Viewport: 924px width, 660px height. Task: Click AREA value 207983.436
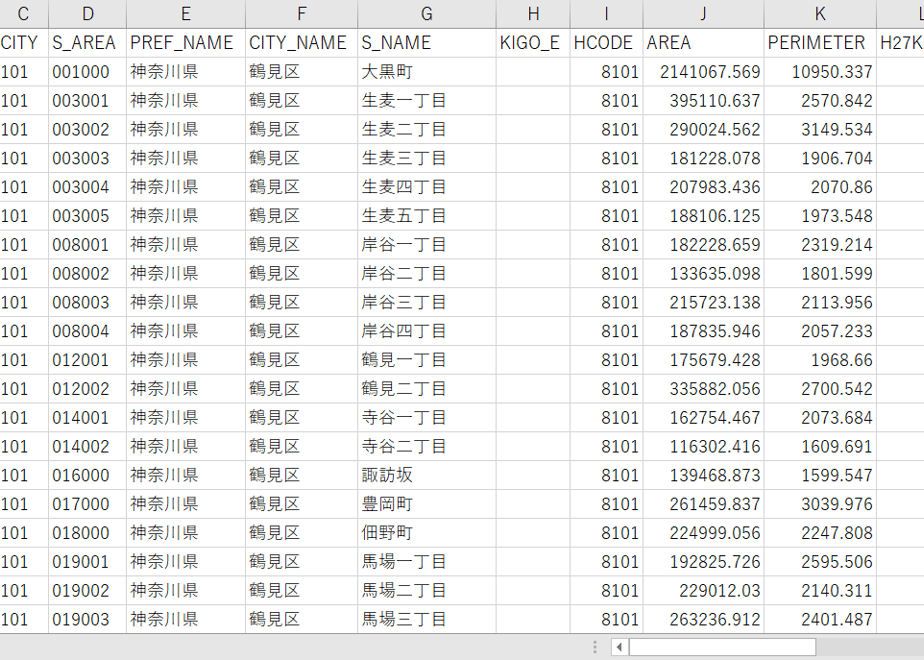coord(704,187)
